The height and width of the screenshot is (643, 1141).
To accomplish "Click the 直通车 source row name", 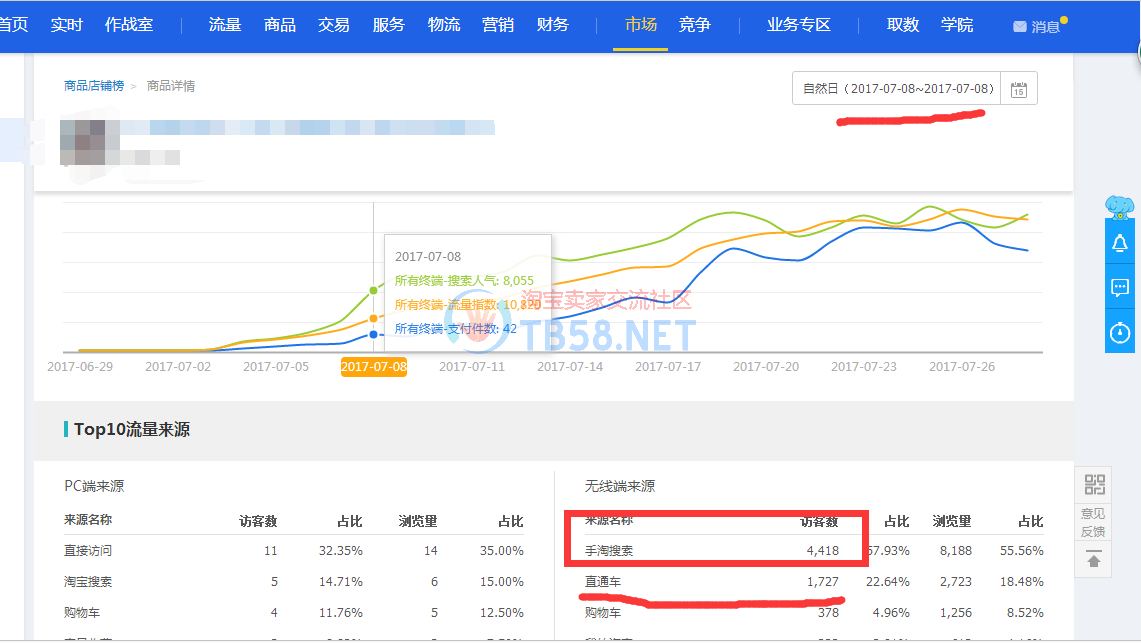I will click(602, 581).
